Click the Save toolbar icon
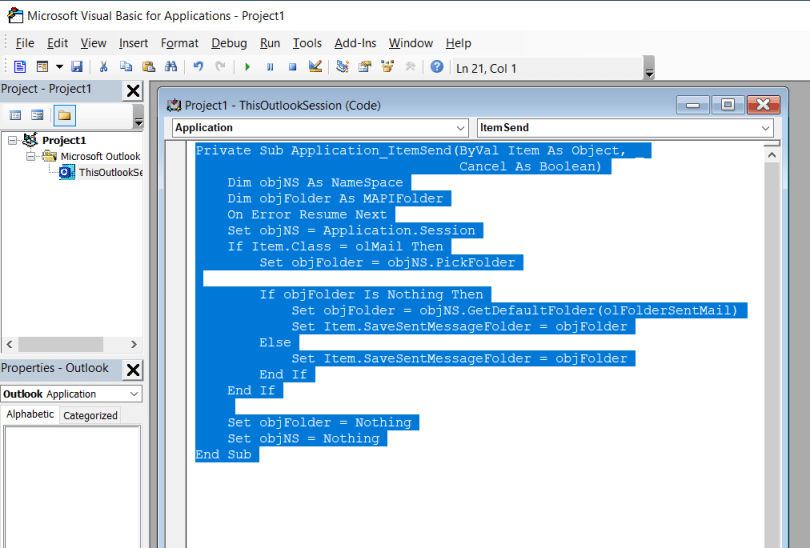Screen dimensions: 810x548 (x=77, y=67)
